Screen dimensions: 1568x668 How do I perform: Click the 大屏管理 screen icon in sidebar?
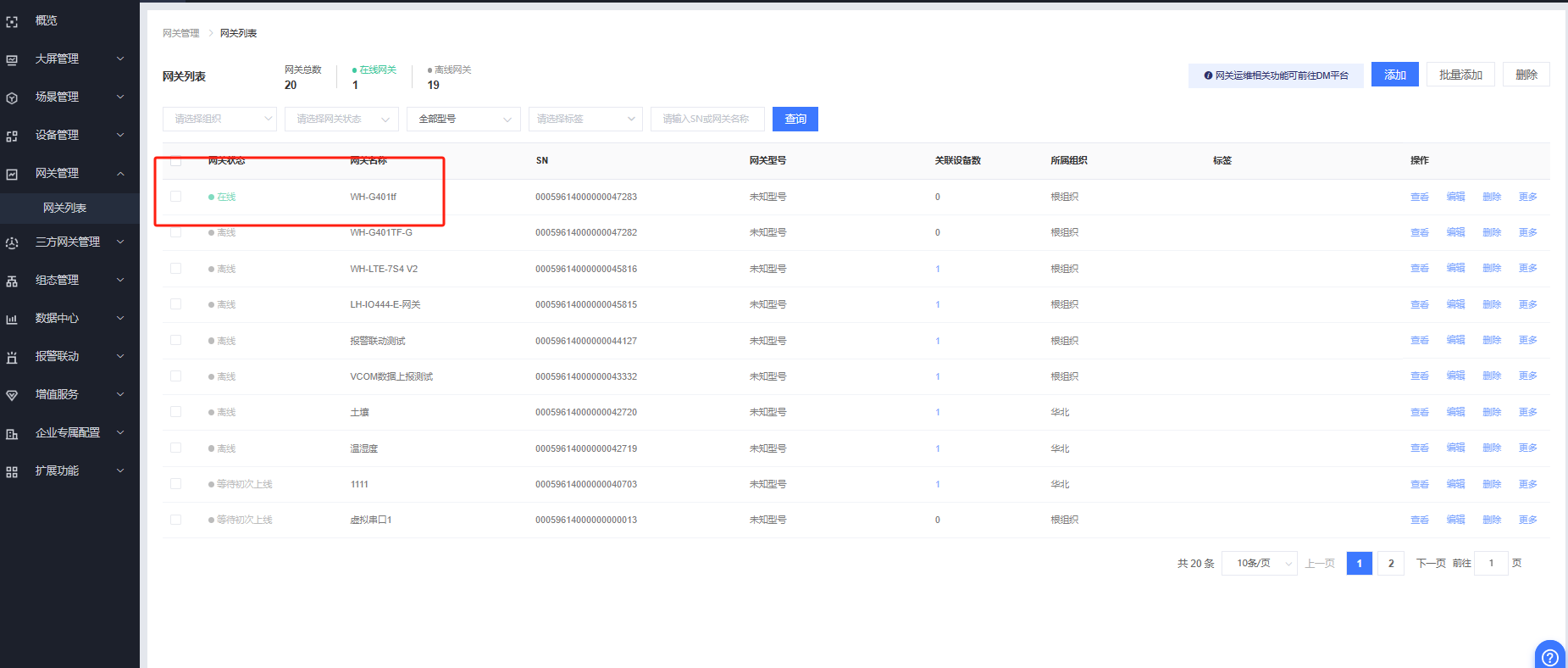pos(12,59)
